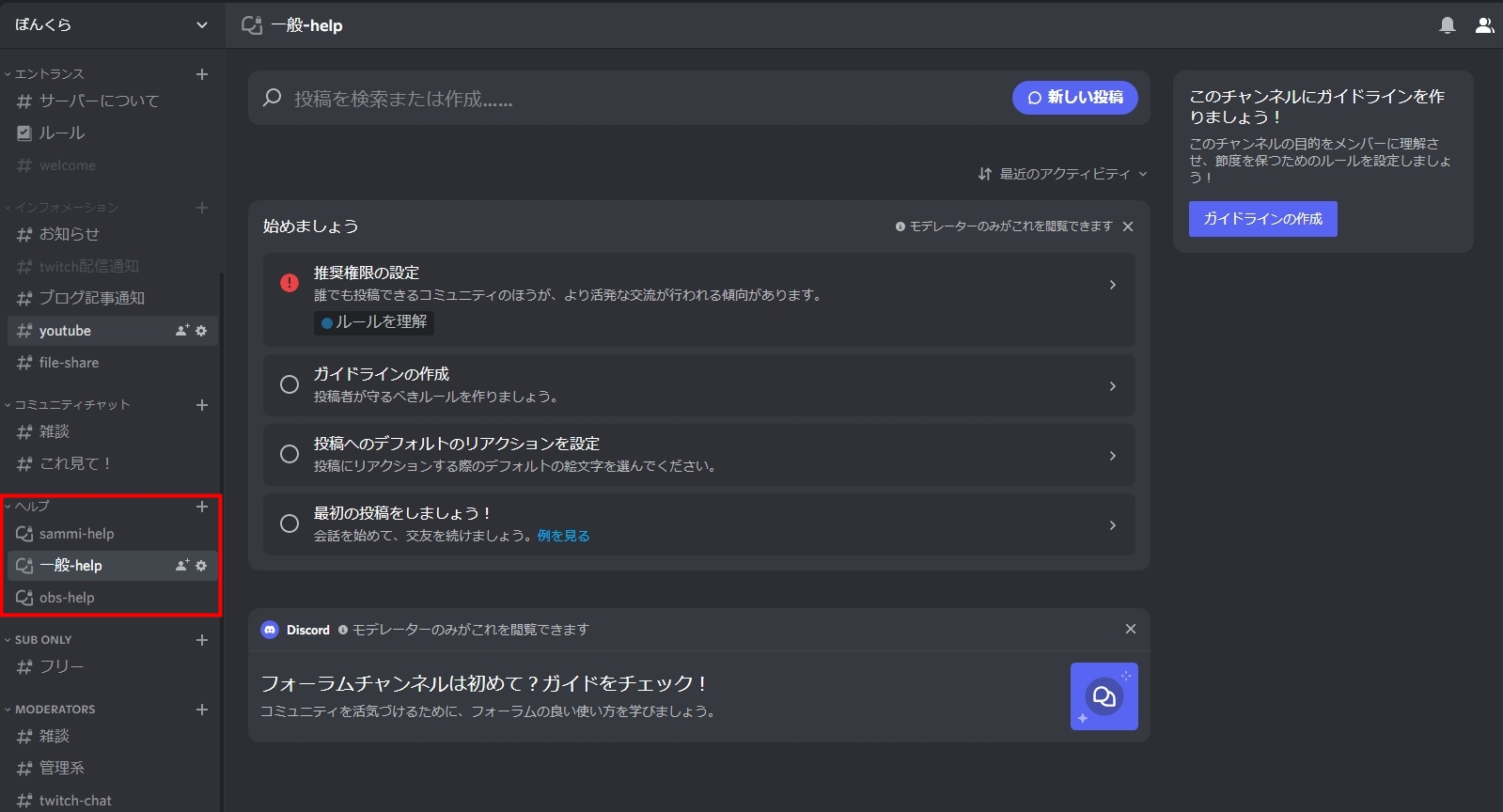1503x812 pixels.
Task: Open the フリー channel
Action: (x=113, y=666)
